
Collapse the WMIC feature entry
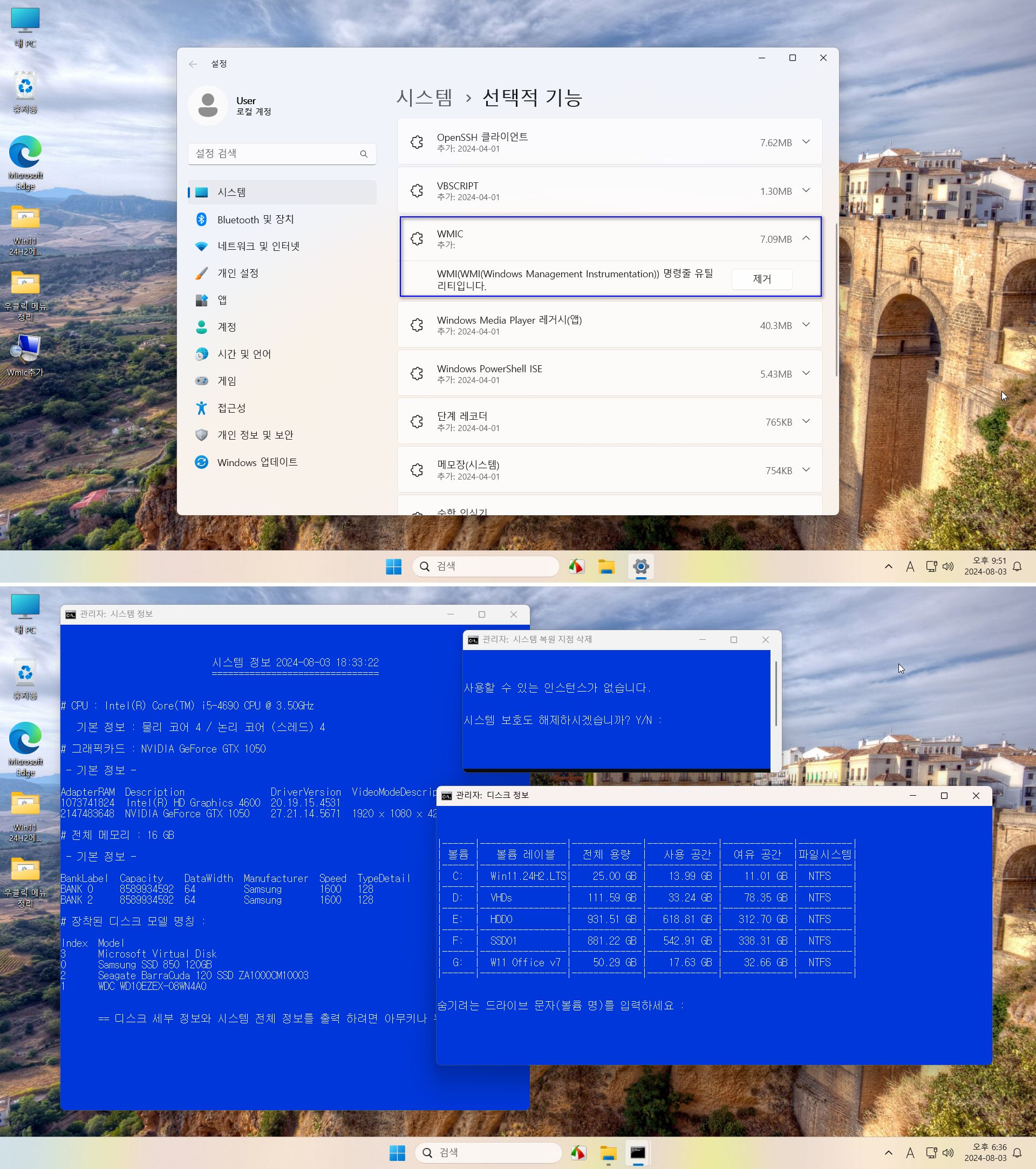806,238
